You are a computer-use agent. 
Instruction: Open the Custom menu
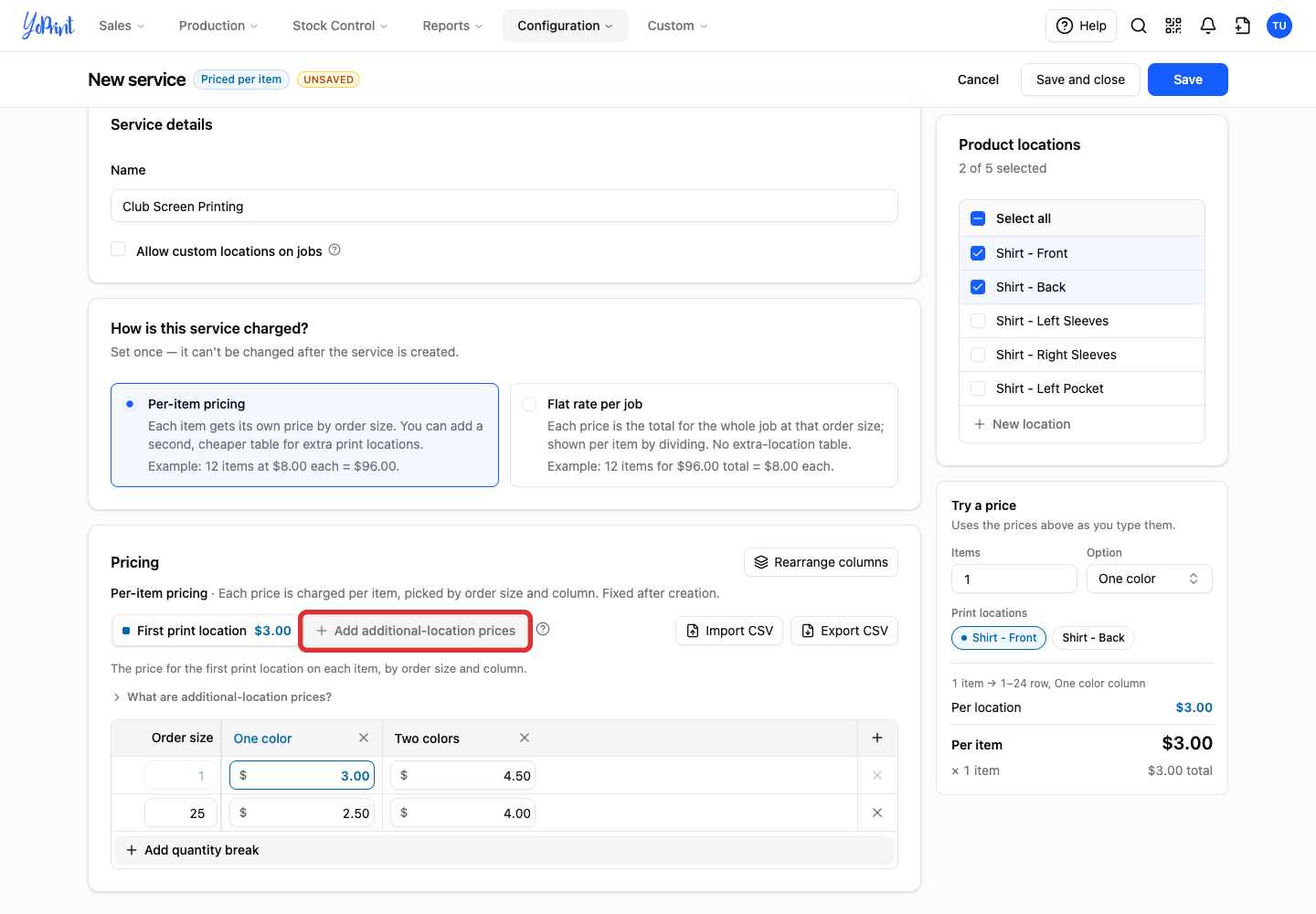tap(677, 26)
